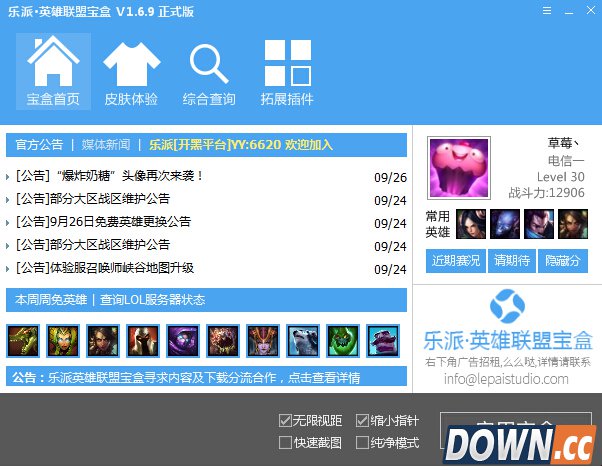602x470 pixels.
Task: Select 本周周免英雄 tab
Action: [x=51, y=300]
